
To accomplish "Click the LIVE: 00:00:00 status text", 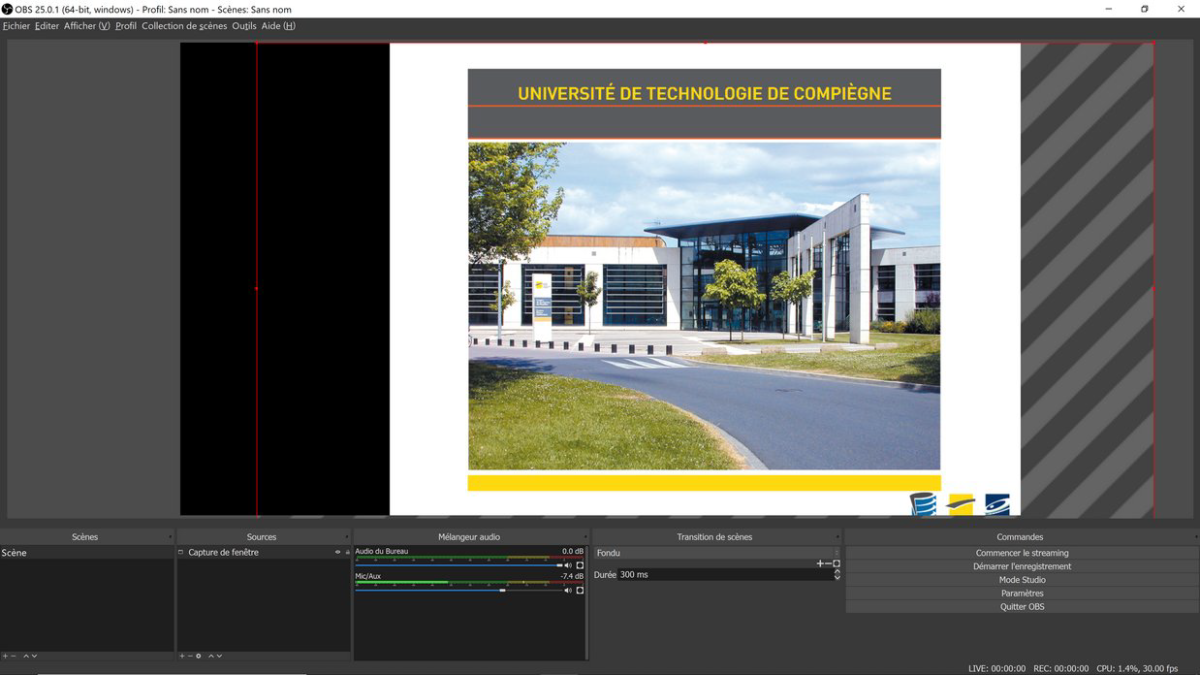I will [997, 668].
